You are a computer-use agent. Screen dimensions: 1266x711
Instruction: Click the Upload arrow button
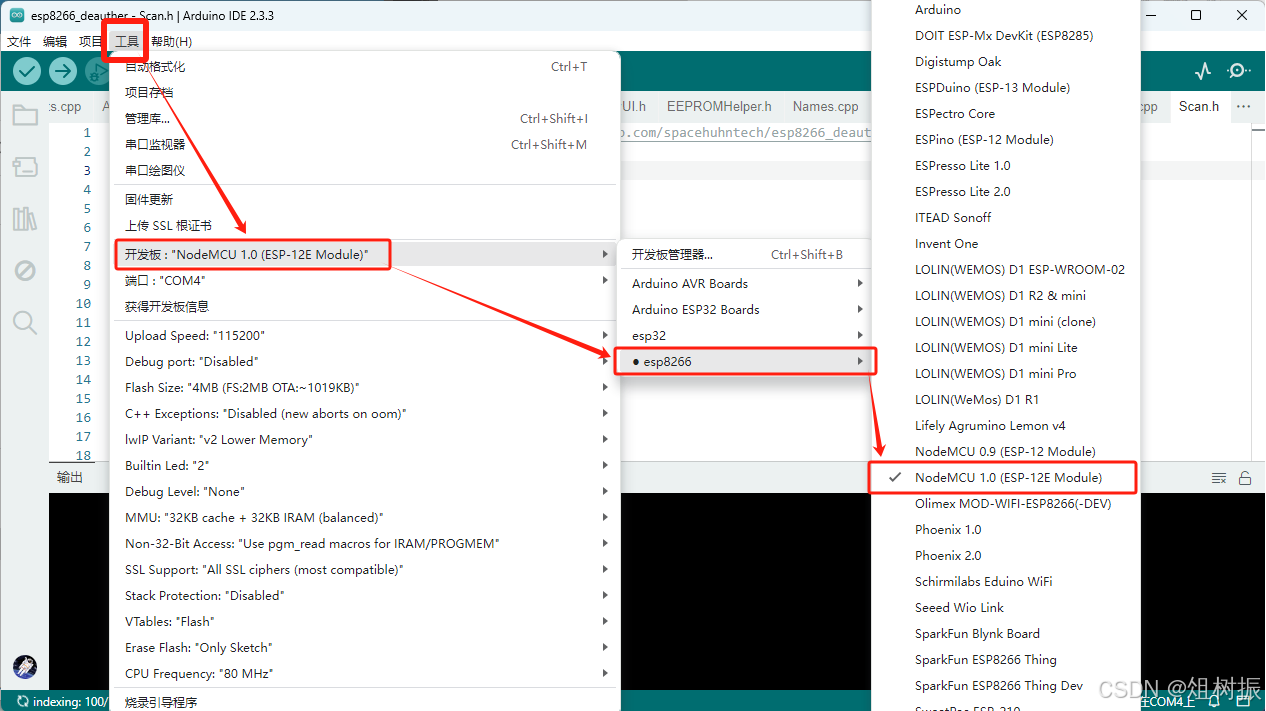(x=63, y=71)
